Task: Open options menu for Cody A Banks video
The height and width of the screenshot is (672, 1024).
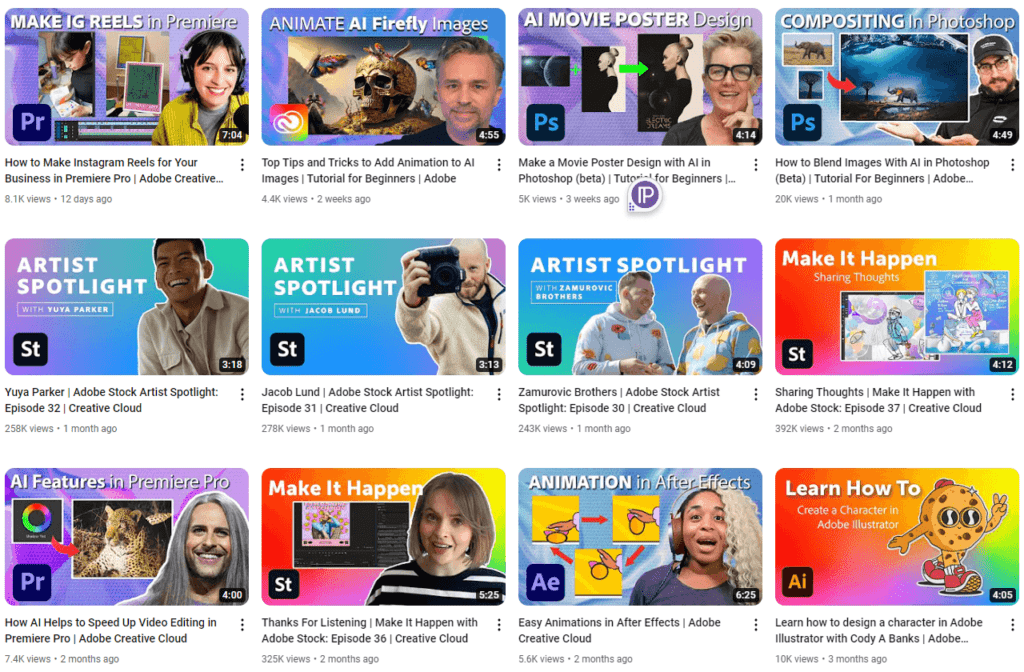Action: tap(1012, 625)
